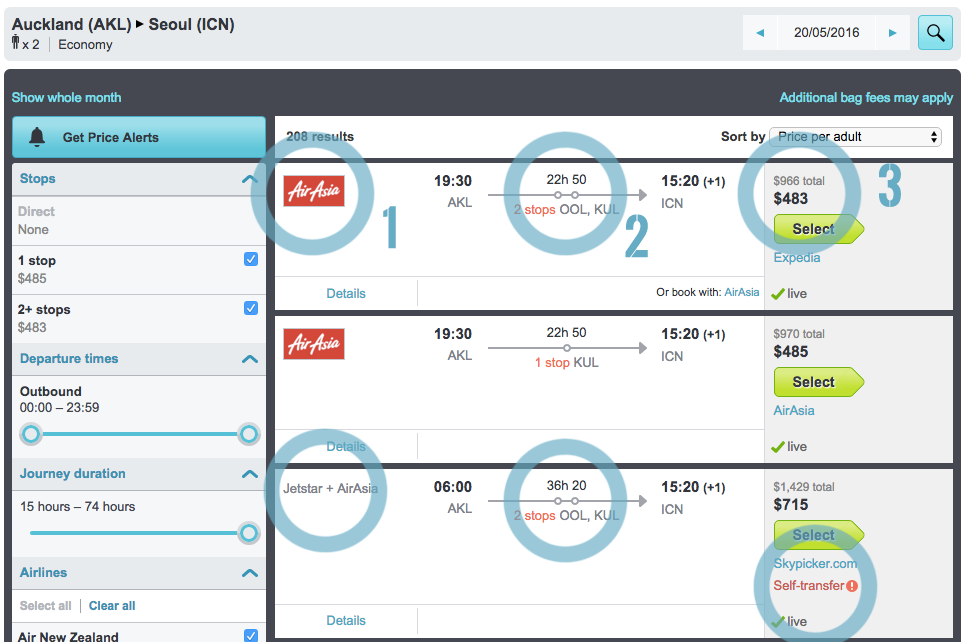Select the $715 Skypicker flight

pyautogui.click(x=818, y=535)
